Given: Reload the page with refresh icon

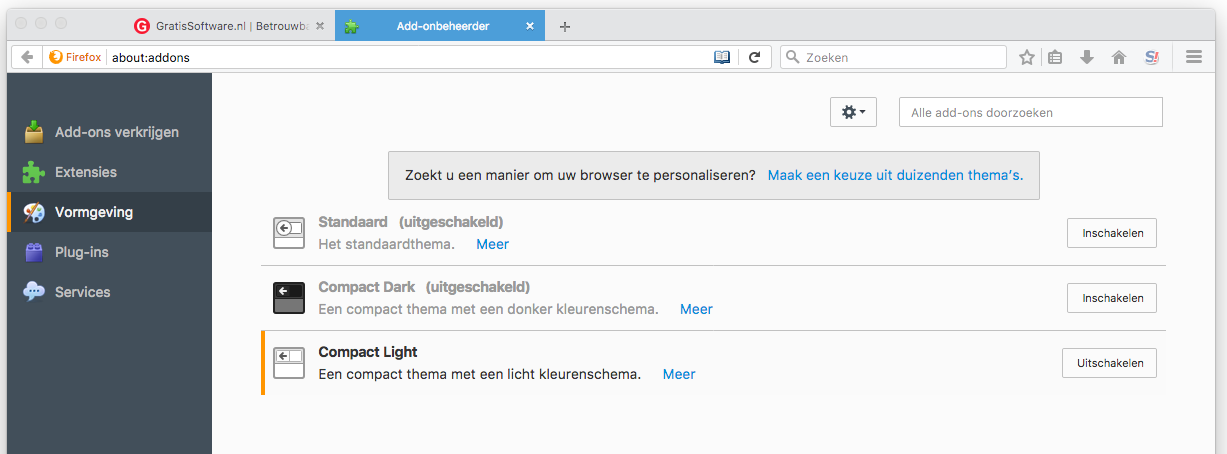Looking at the screenshot, I should pyautogui.click(x=755, y=57).
